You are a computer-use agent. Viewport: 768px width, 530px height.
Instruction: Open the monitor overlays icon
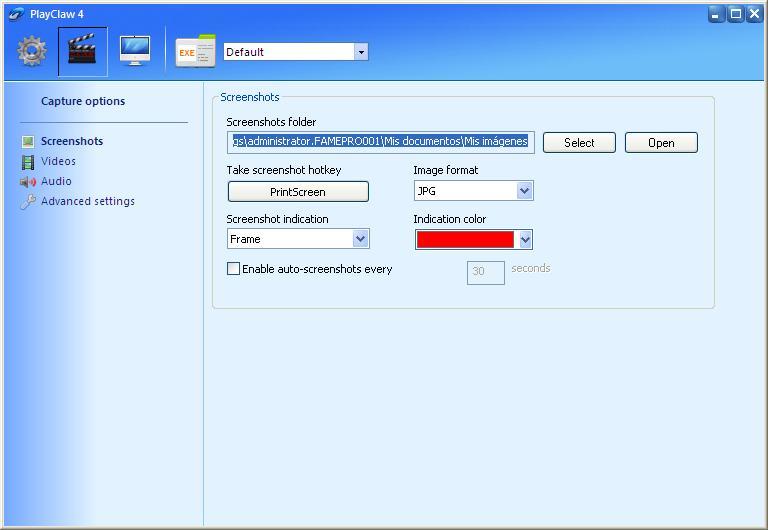(135, 50)
